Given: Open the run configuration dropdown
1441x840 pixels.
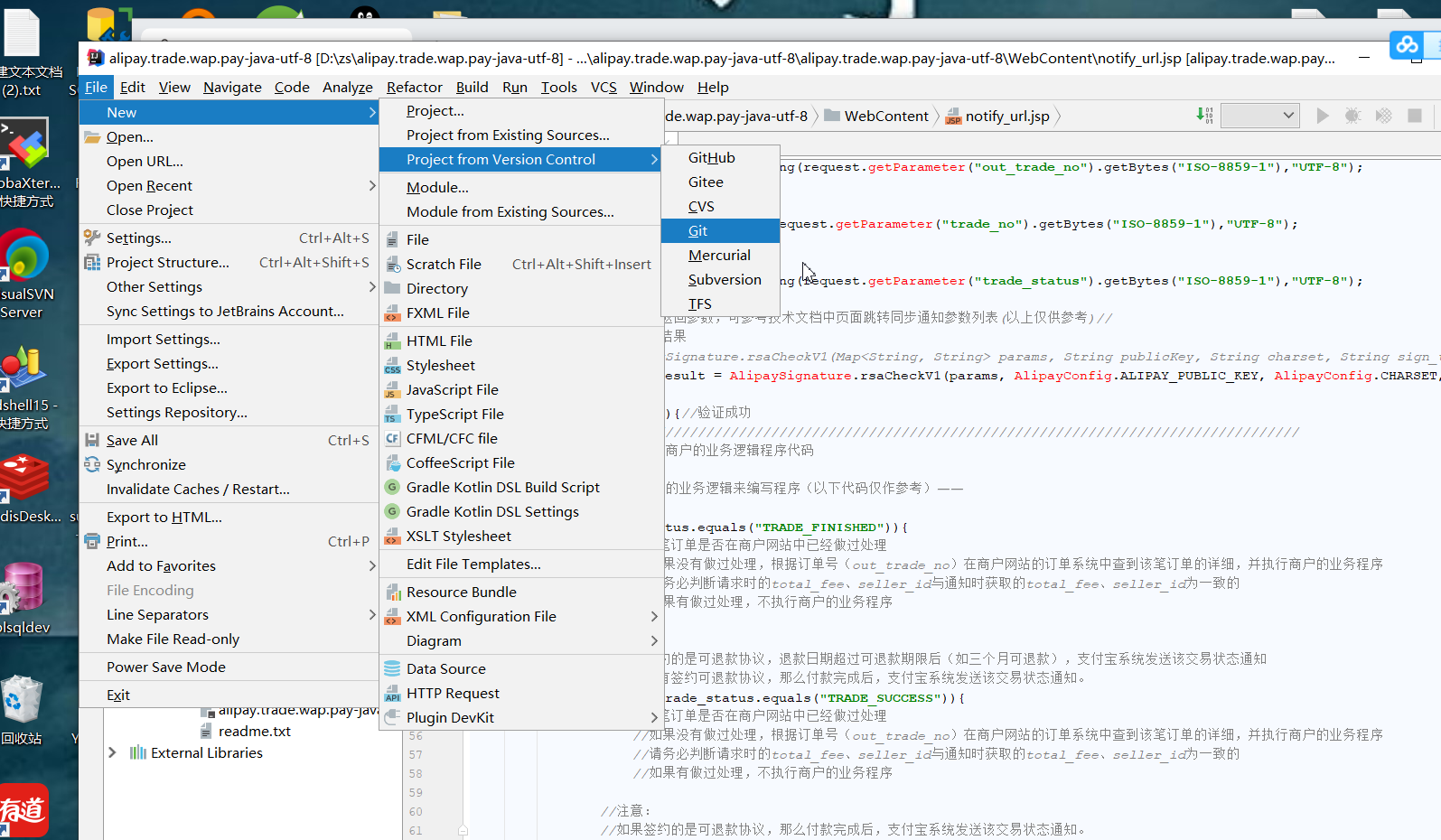Looking at the screenshot, I should tap(1259, 116).
